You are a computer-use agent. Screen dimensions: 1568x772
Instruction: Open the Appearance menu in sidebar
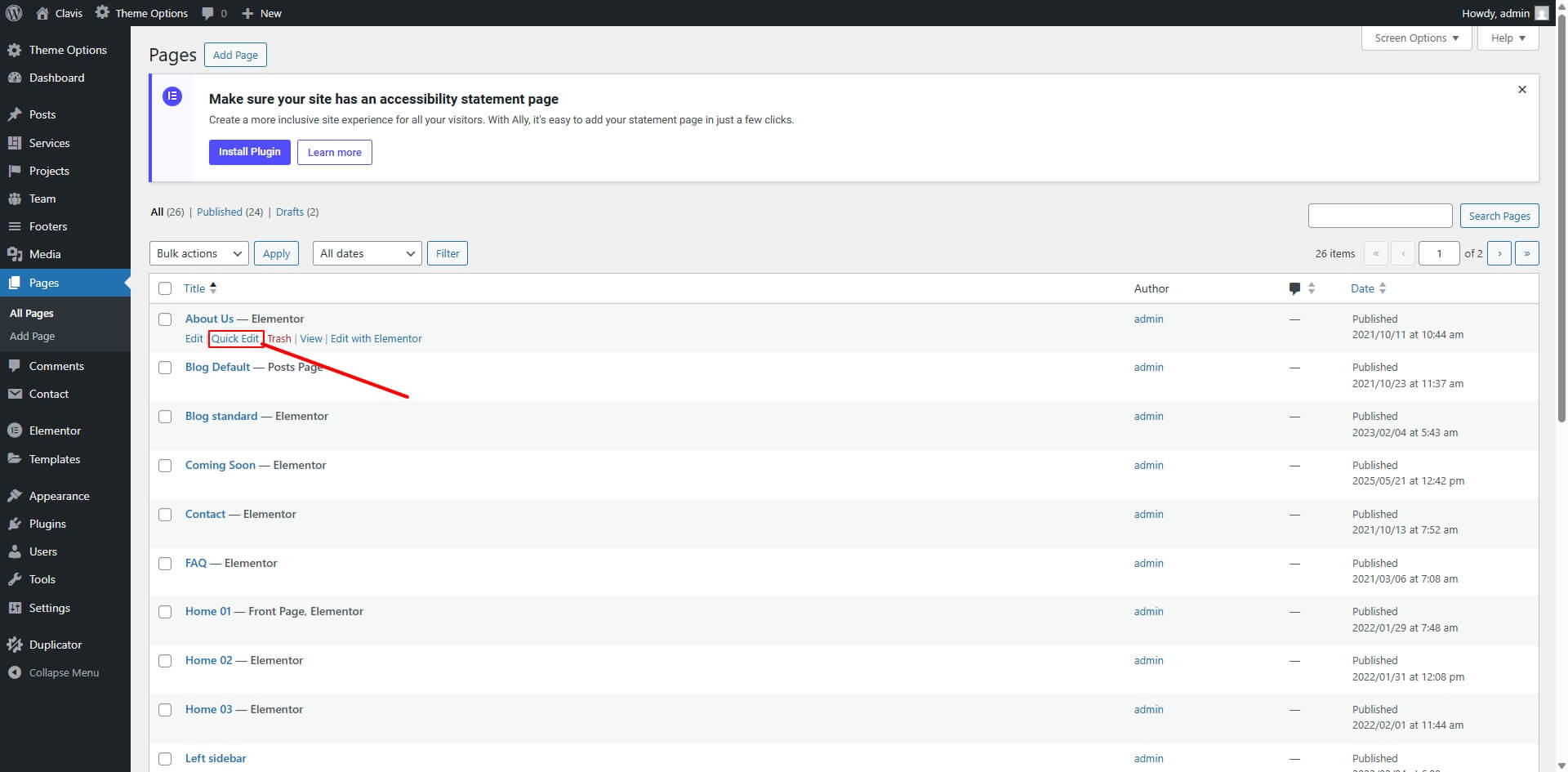coord(59,496)
